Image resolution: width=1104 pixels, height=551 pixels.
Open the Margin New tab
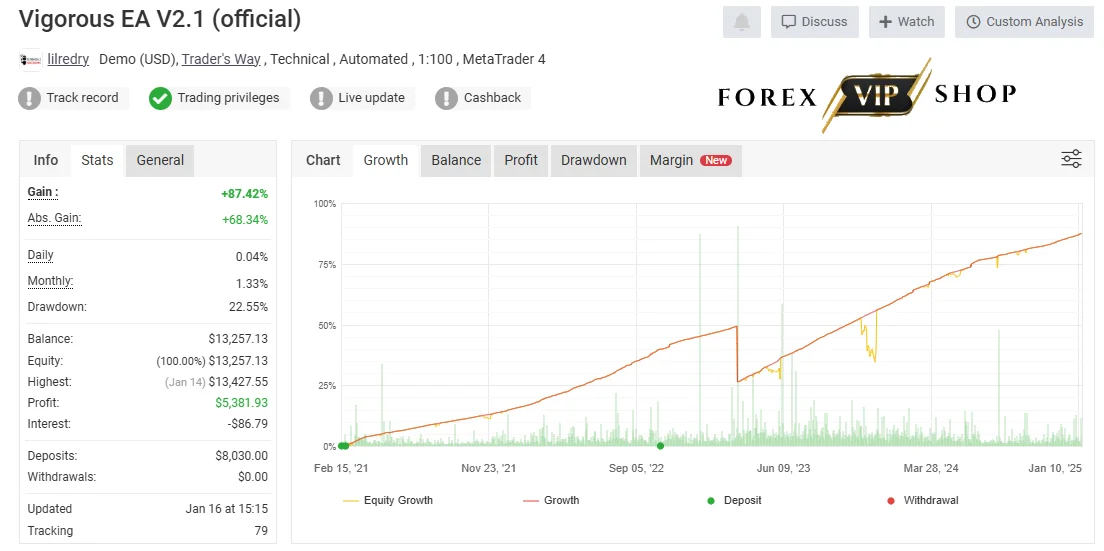pyautogui.click(x=691, y=160)
